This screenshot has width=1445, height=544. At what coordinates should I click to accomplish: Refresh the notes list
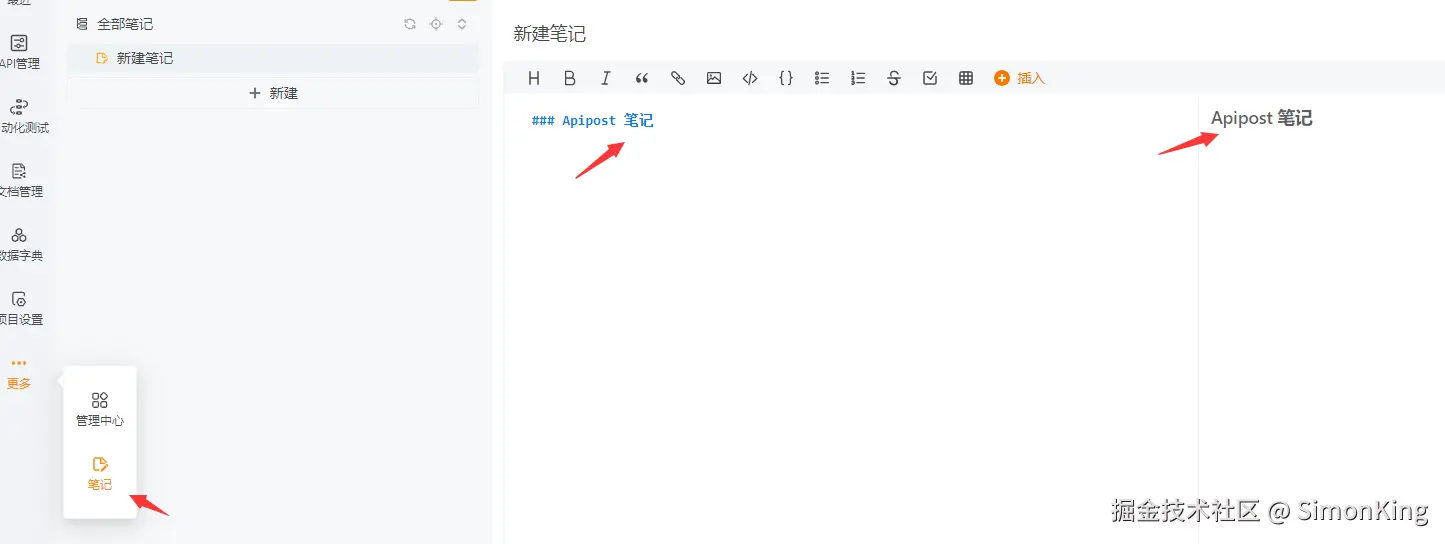click(410, 24)
